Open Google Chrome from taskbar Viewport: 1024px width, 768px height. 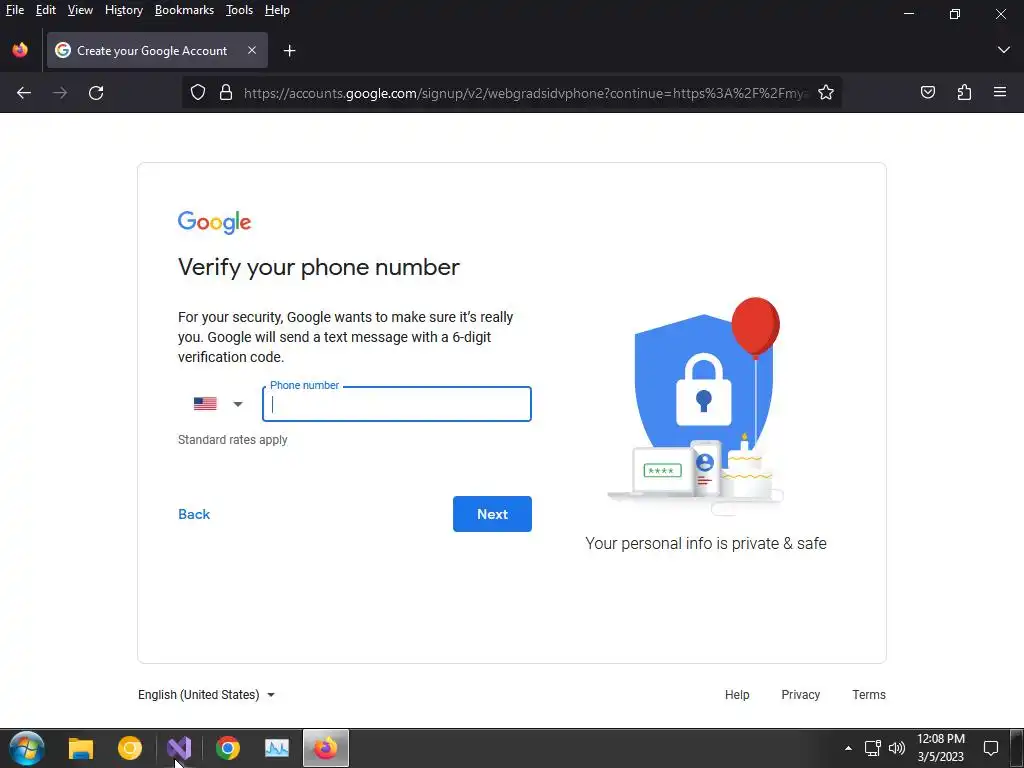(x=228, y=748)
